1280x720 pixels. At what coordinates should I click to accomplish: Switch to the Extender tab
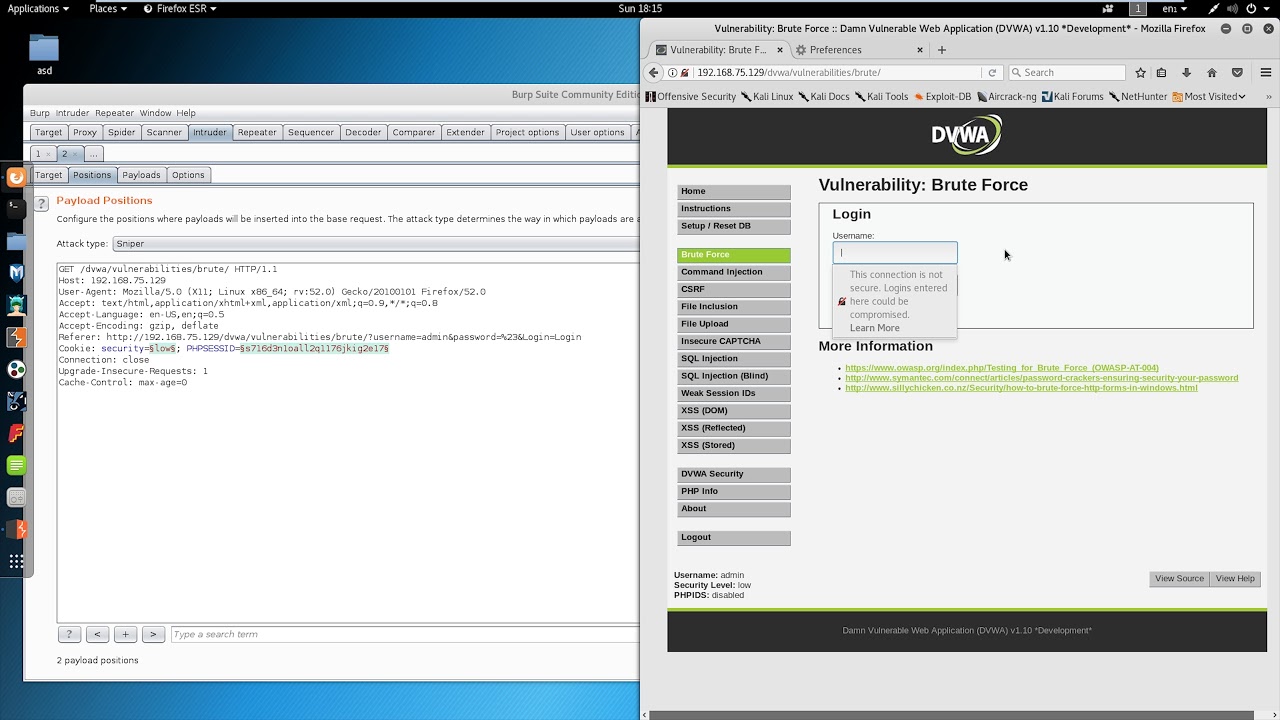pyautogui.click(x=466, y=132)
